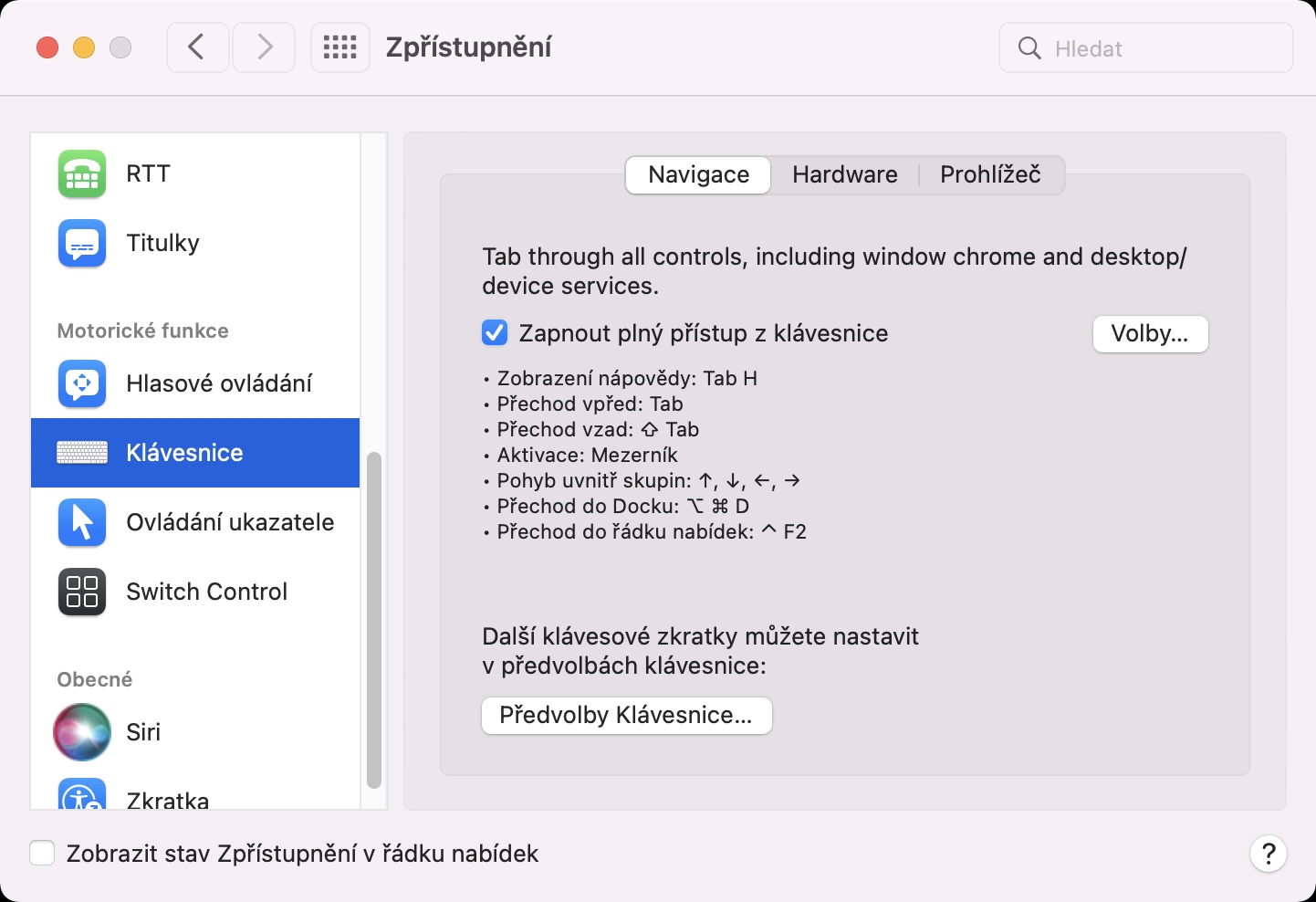Click the help question mark button
The height and width of the screenshot is (902, 1316).
point(1268,855)
